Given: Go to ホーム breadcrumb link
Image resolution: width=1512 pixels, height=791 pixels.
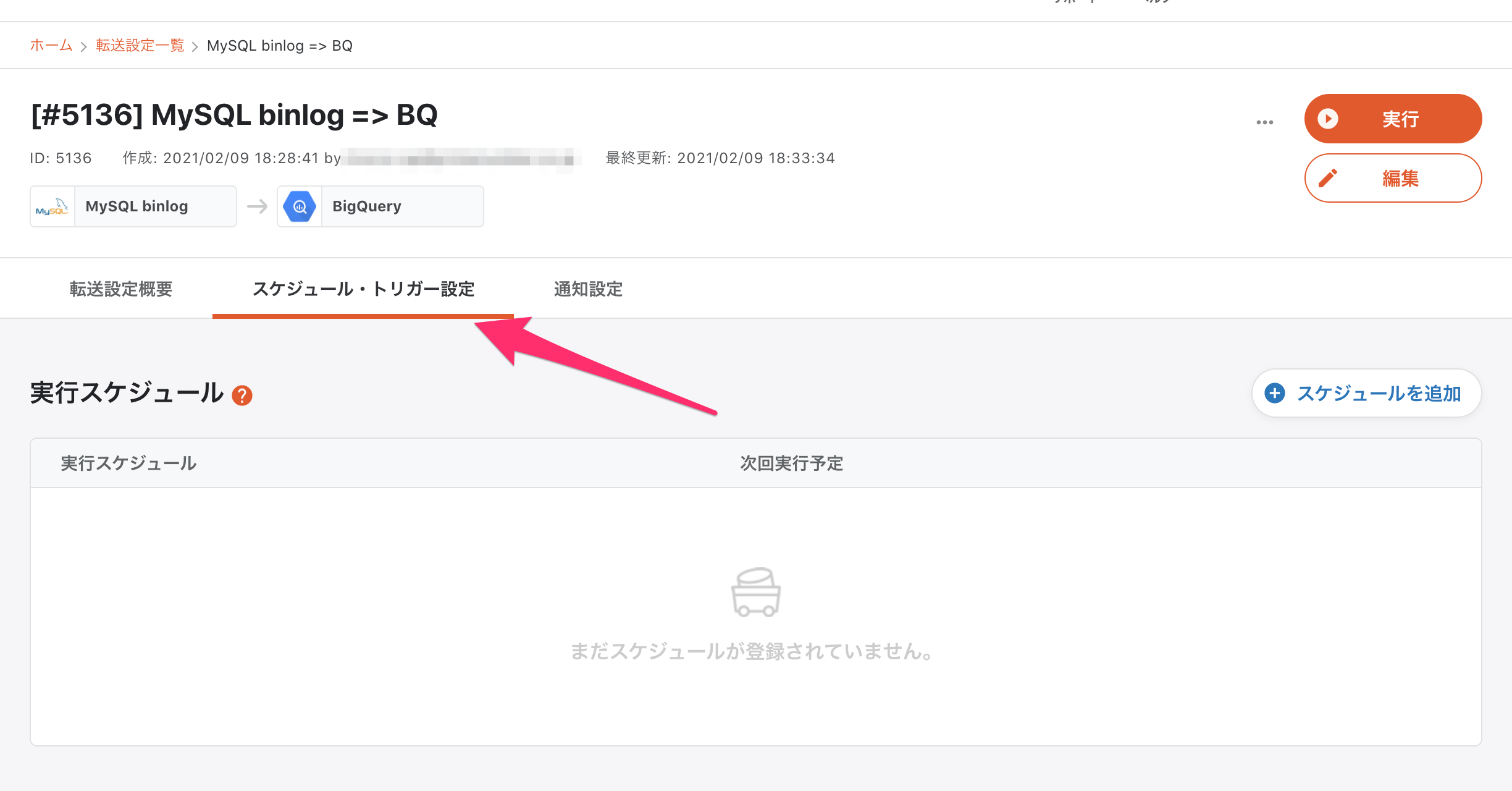Looking at the screenshot, I should [51, 46].
